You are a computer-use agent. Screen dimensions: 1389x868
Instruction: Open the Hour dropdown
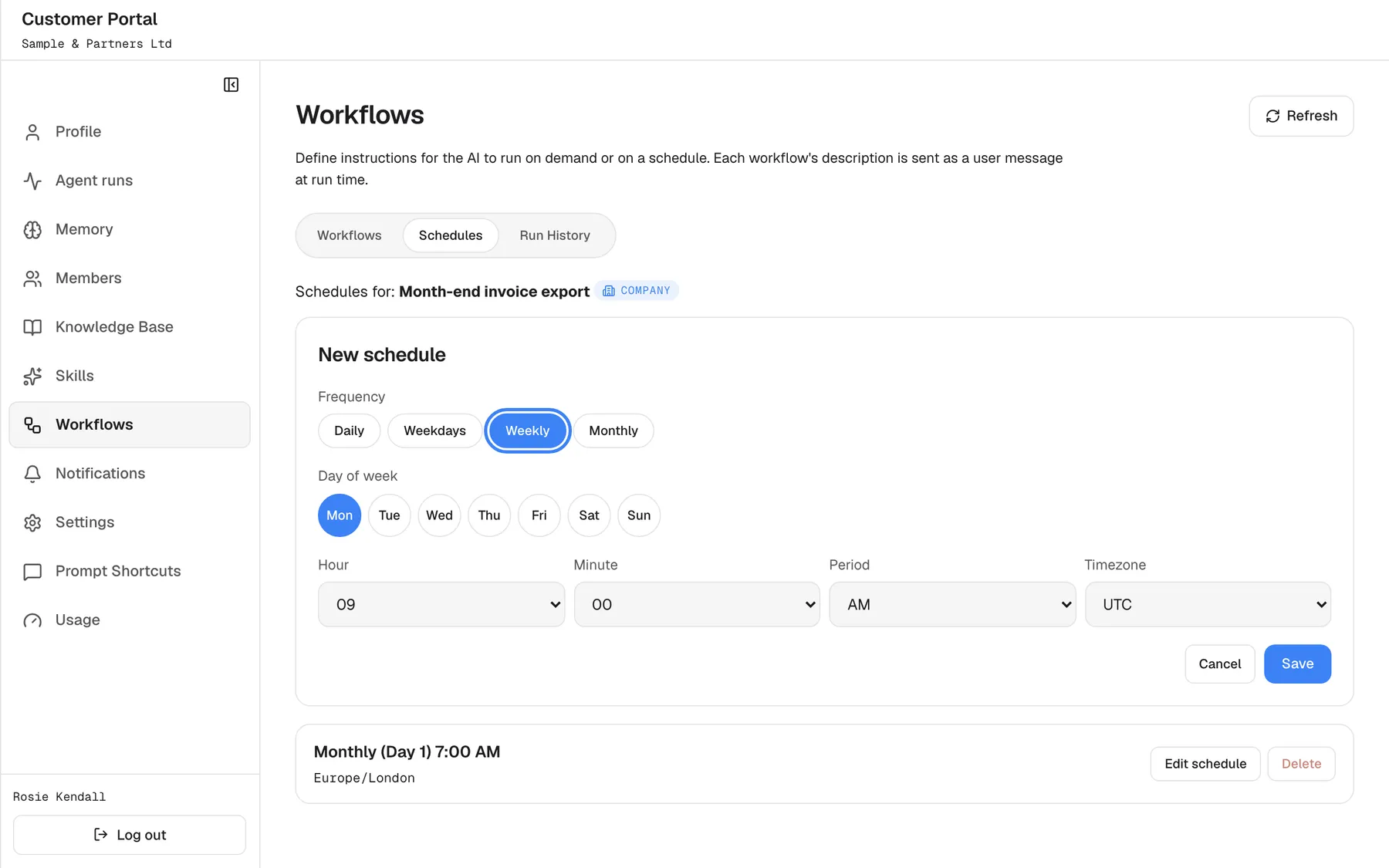pos(441,604)
